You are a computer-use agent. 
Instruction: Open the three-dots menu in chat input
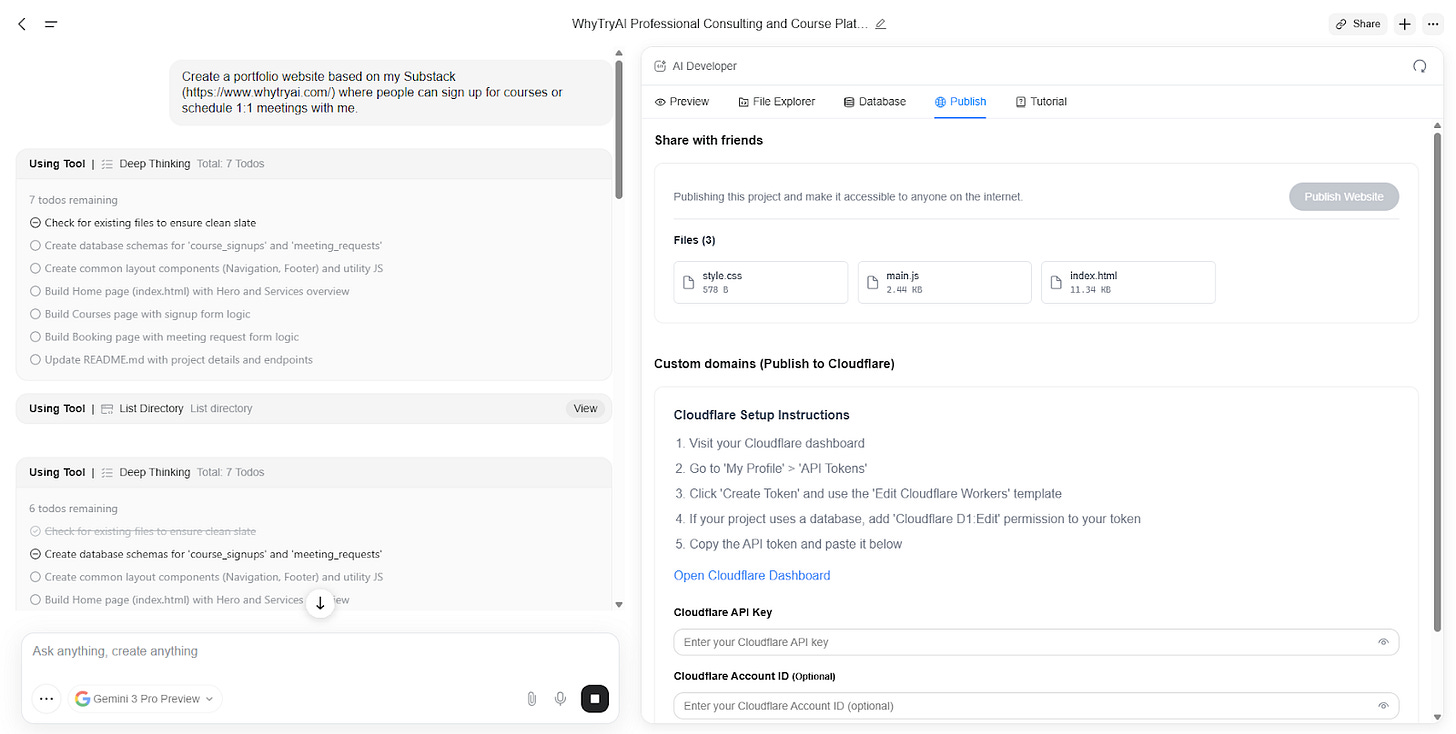46,698
